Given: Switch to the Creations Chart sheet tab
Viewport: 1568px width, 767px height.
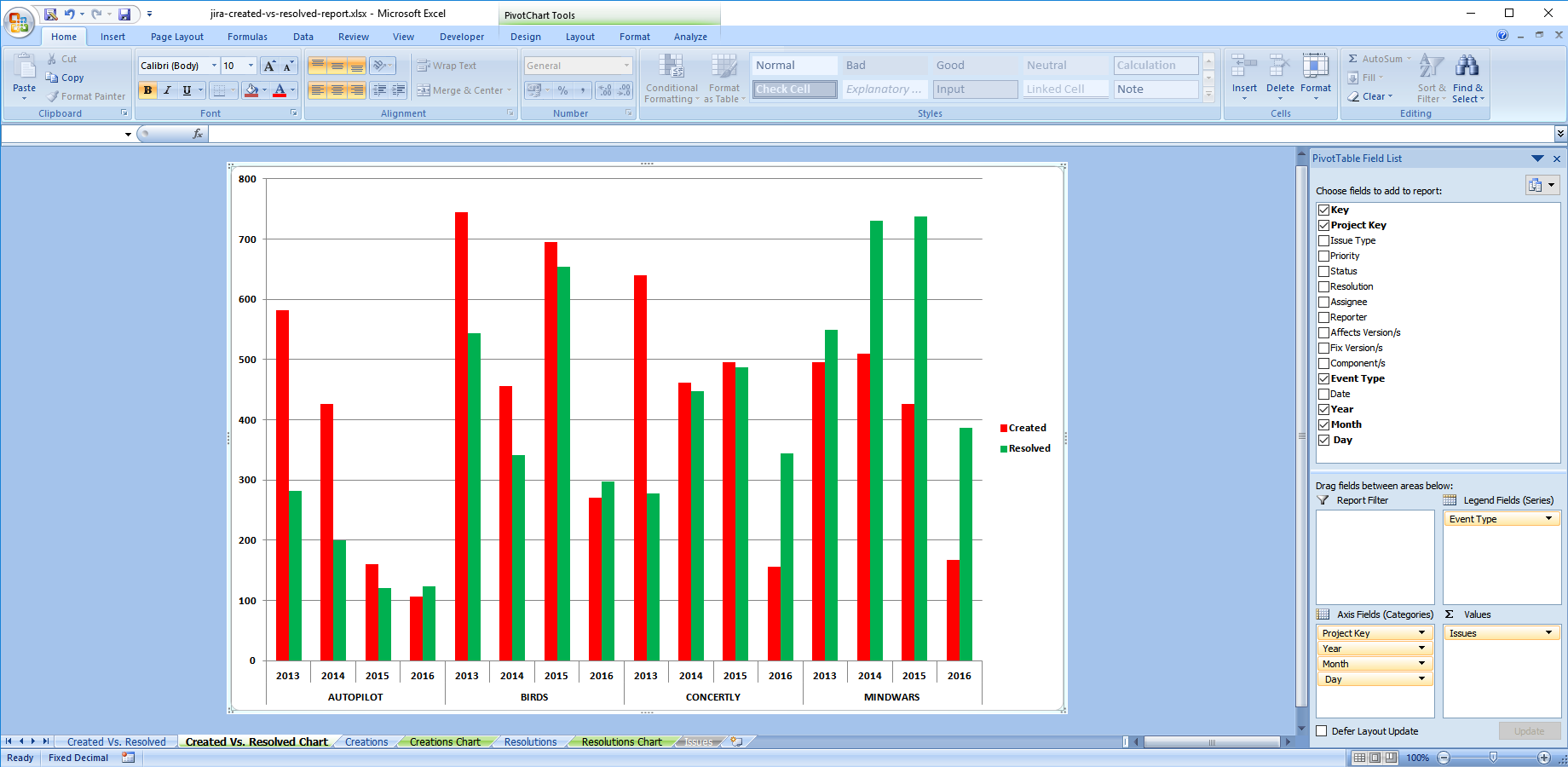Looking at the screenshot, I should coord(446,741).
